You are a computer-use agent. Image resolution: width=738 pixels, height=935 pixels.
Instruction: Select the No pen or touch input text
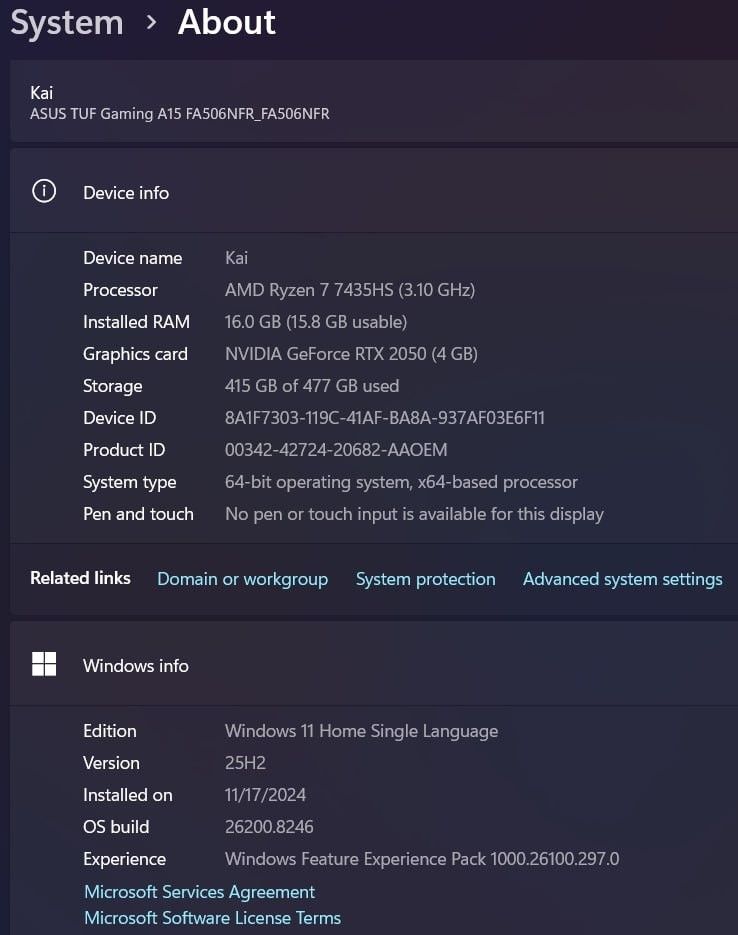414,514
